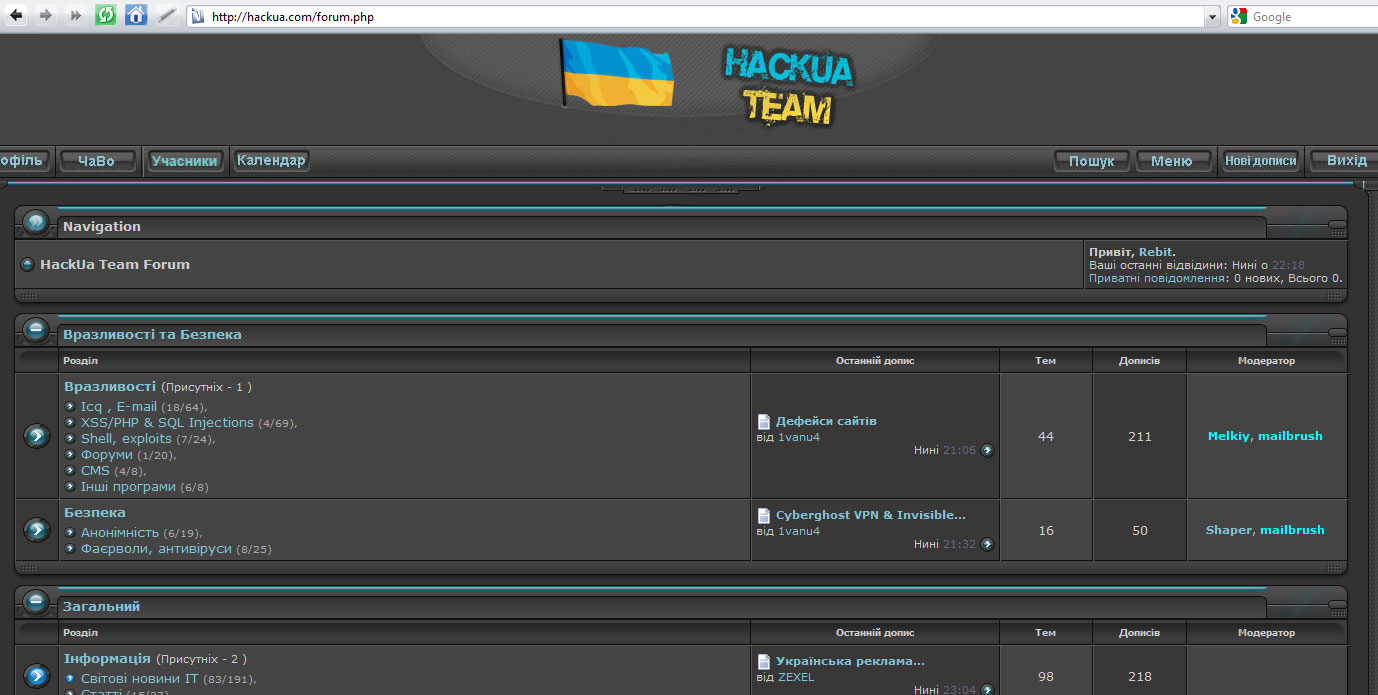Open the Учасники menu item
The height and width of the screenshot is (695, 1378).
[x=185, y=161]
